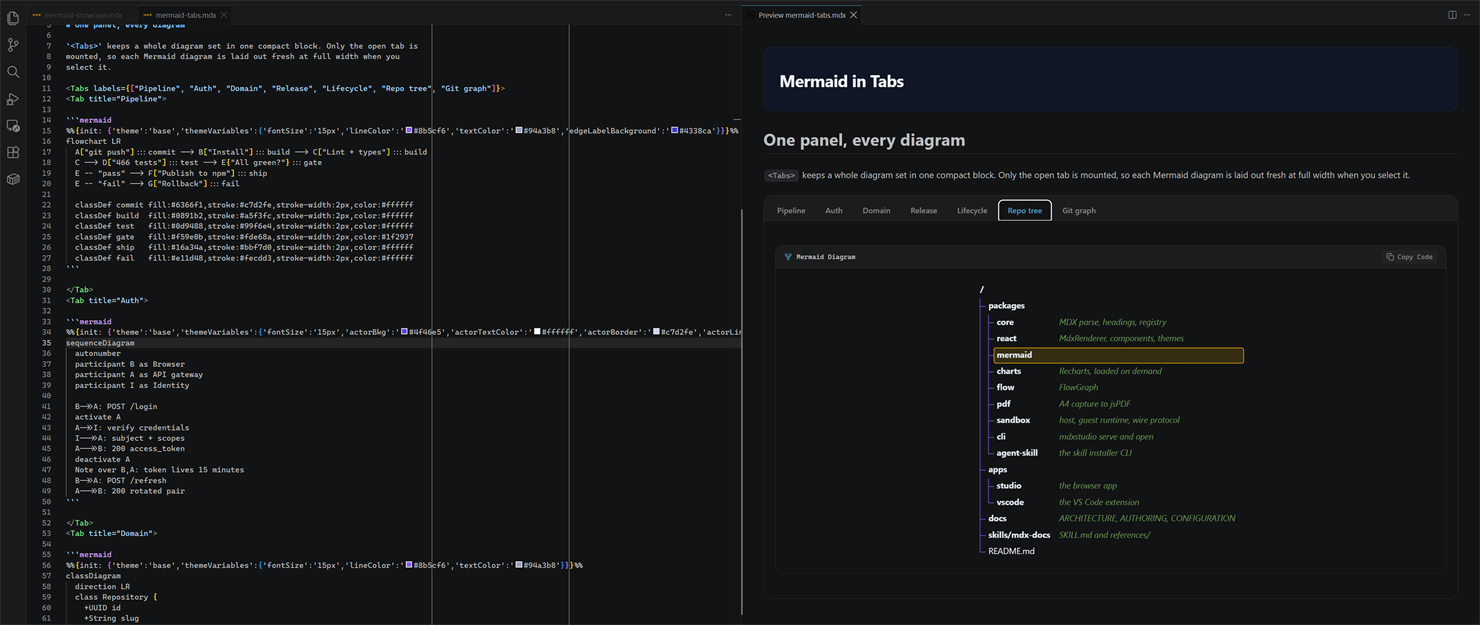Click the 'A4 capture to jsPDF' description
The image size is (1480, 625).
tap(1095, 404)
